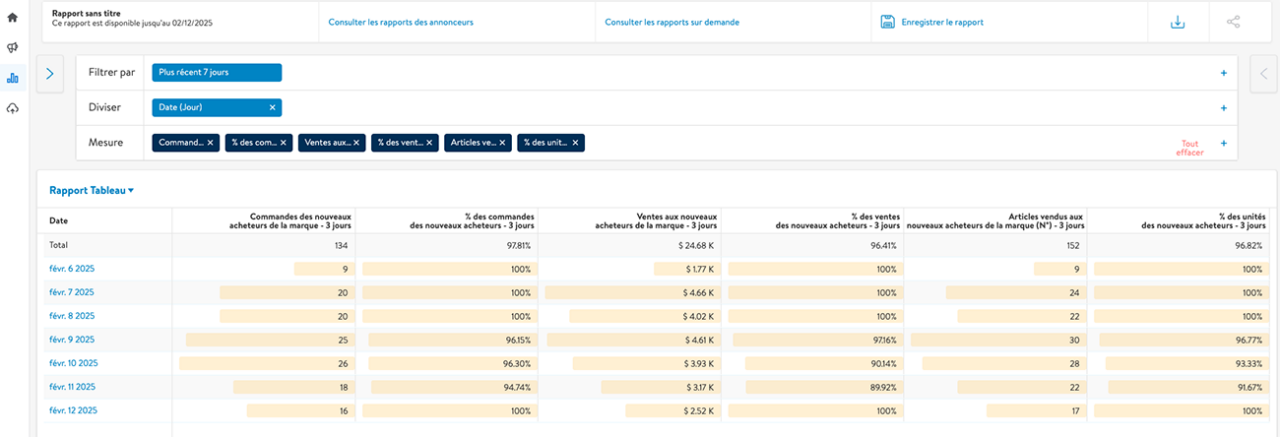Screen dimensions: 1280x437
Task: Click the share report icon
Action: tap(1232, 22)
